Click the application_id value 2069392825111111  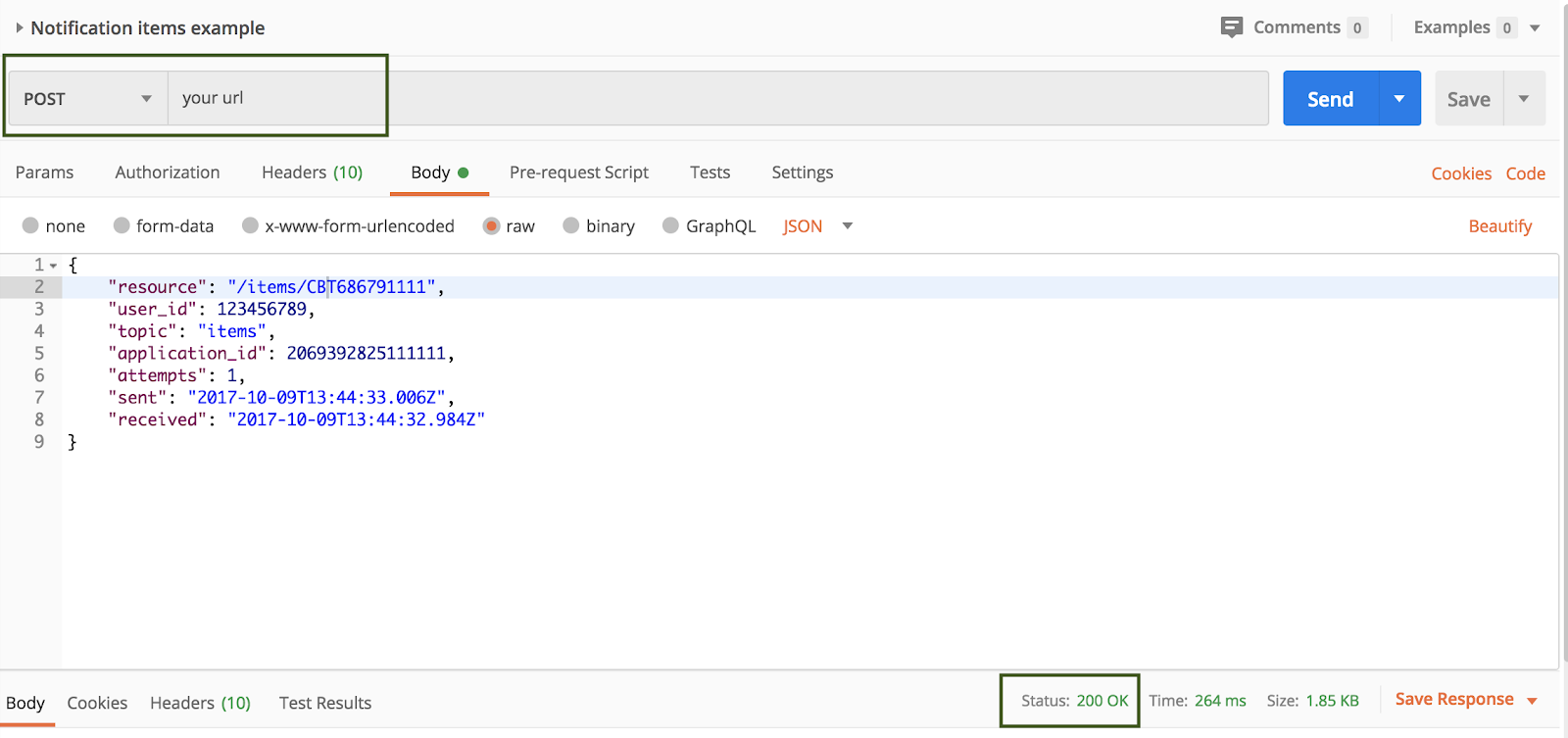(366, 353)
